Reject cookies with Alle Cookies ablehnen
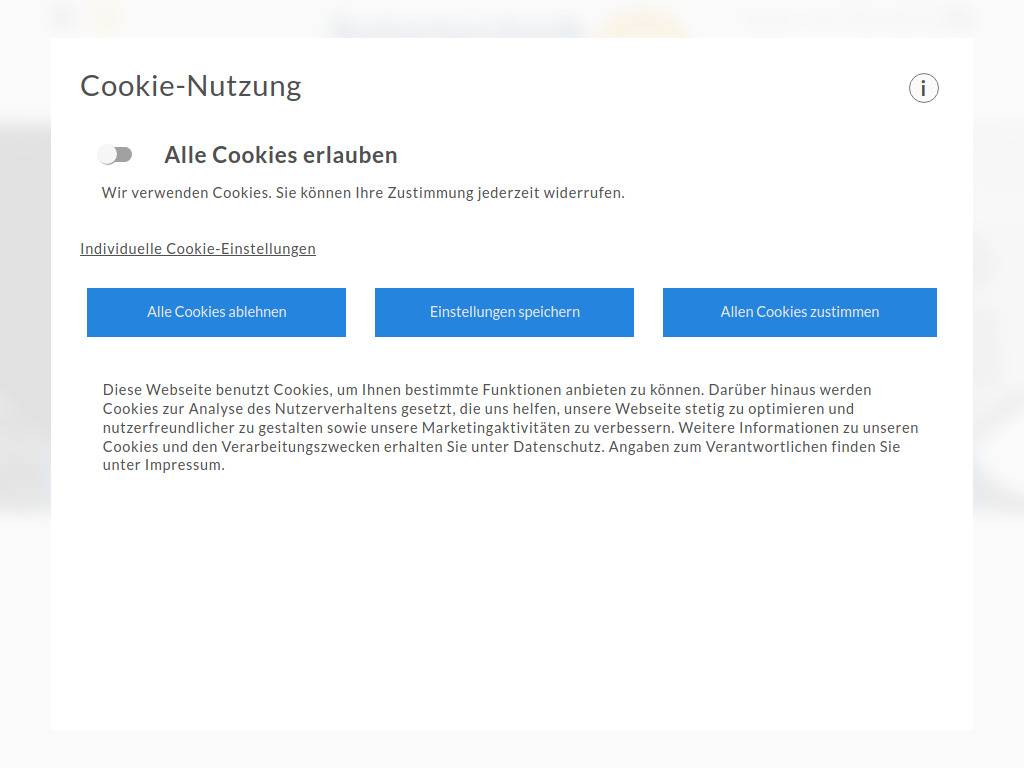This screenshot has width=1024, height=768. click(216, 312)
